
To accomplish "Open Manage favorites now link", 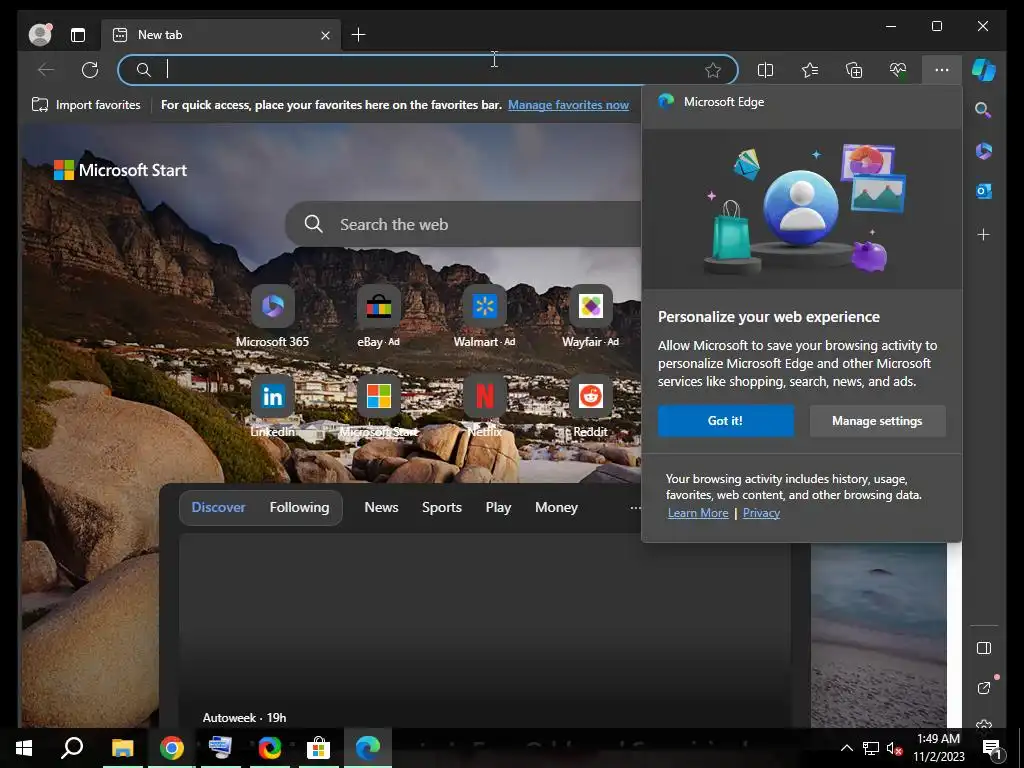I will point(568,104).
